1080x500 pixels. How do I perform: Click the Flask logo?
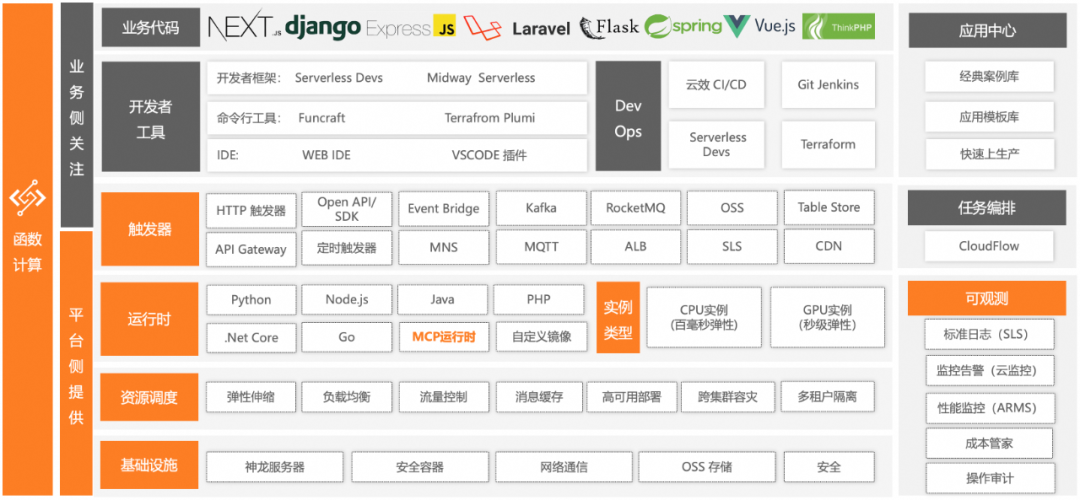click(609, 27)
